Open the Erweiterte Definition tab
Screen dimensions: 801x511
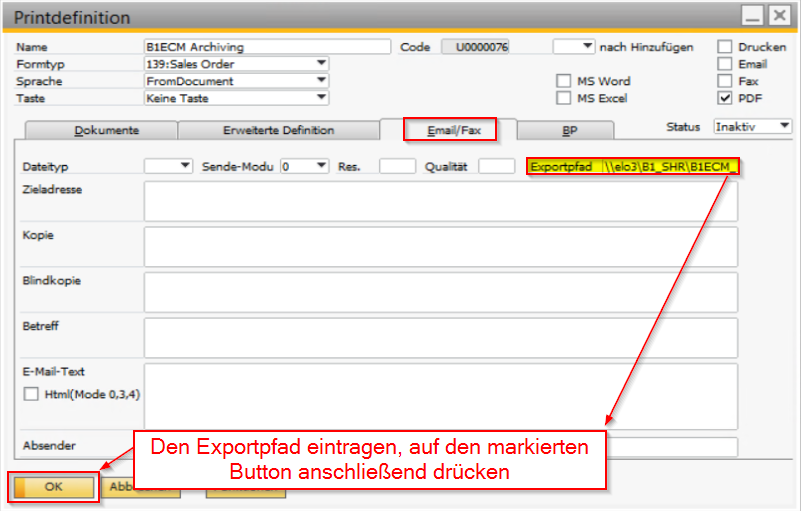(279, 130)
